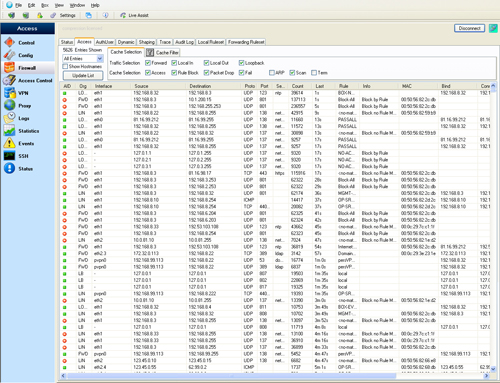Click the first shield toolbar icon

[12, 15]
